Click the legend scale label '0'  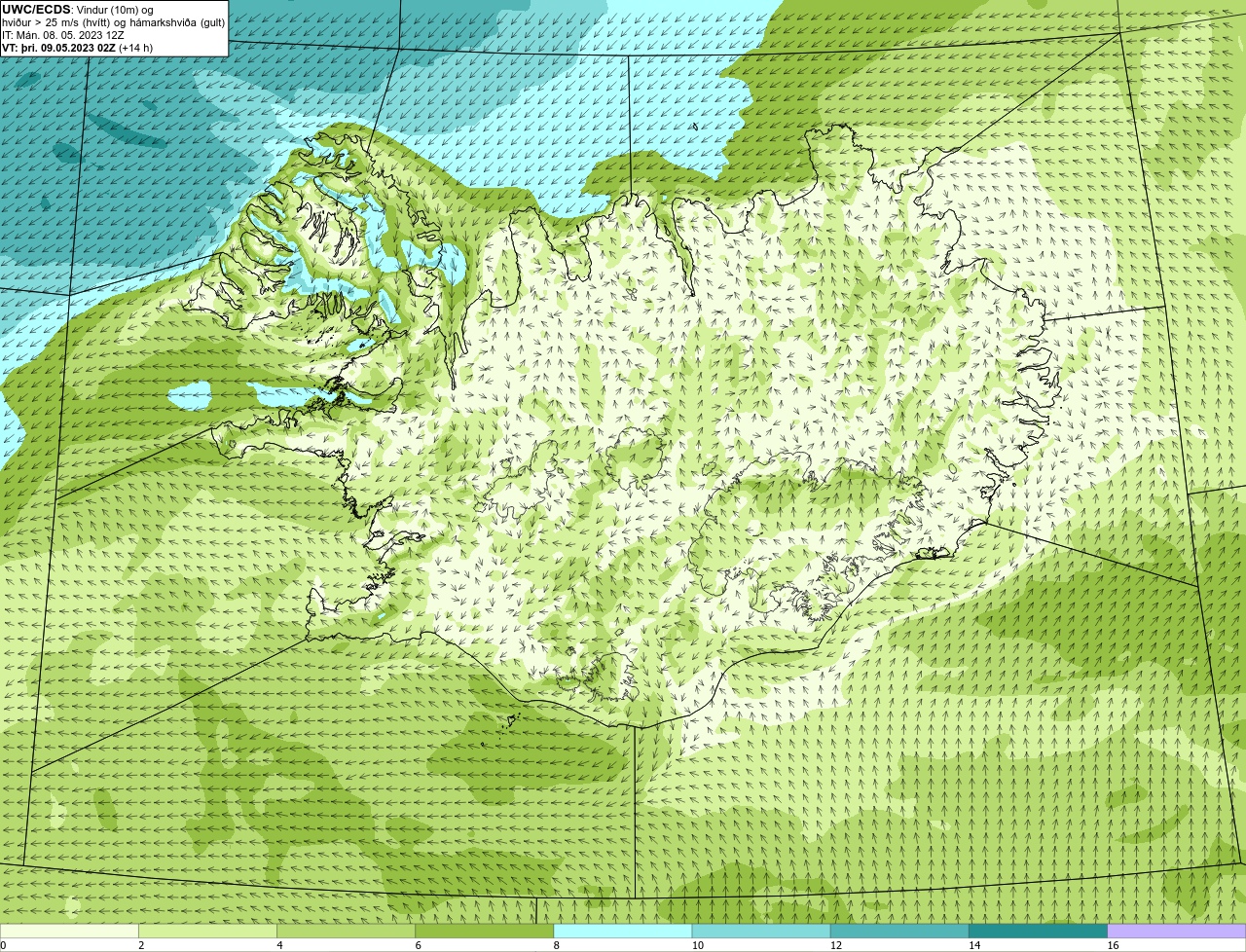(x=3, y=945)
